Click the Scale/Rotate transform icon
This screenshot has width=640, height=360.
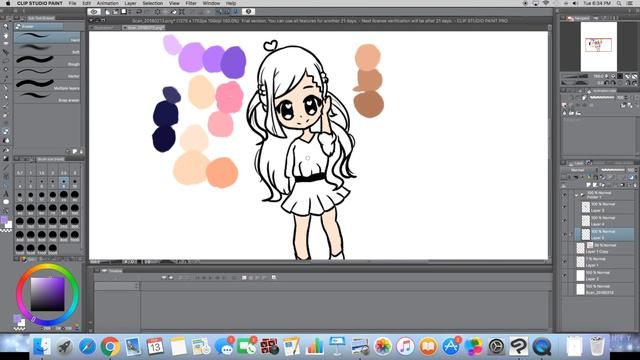tap(182, 11)
